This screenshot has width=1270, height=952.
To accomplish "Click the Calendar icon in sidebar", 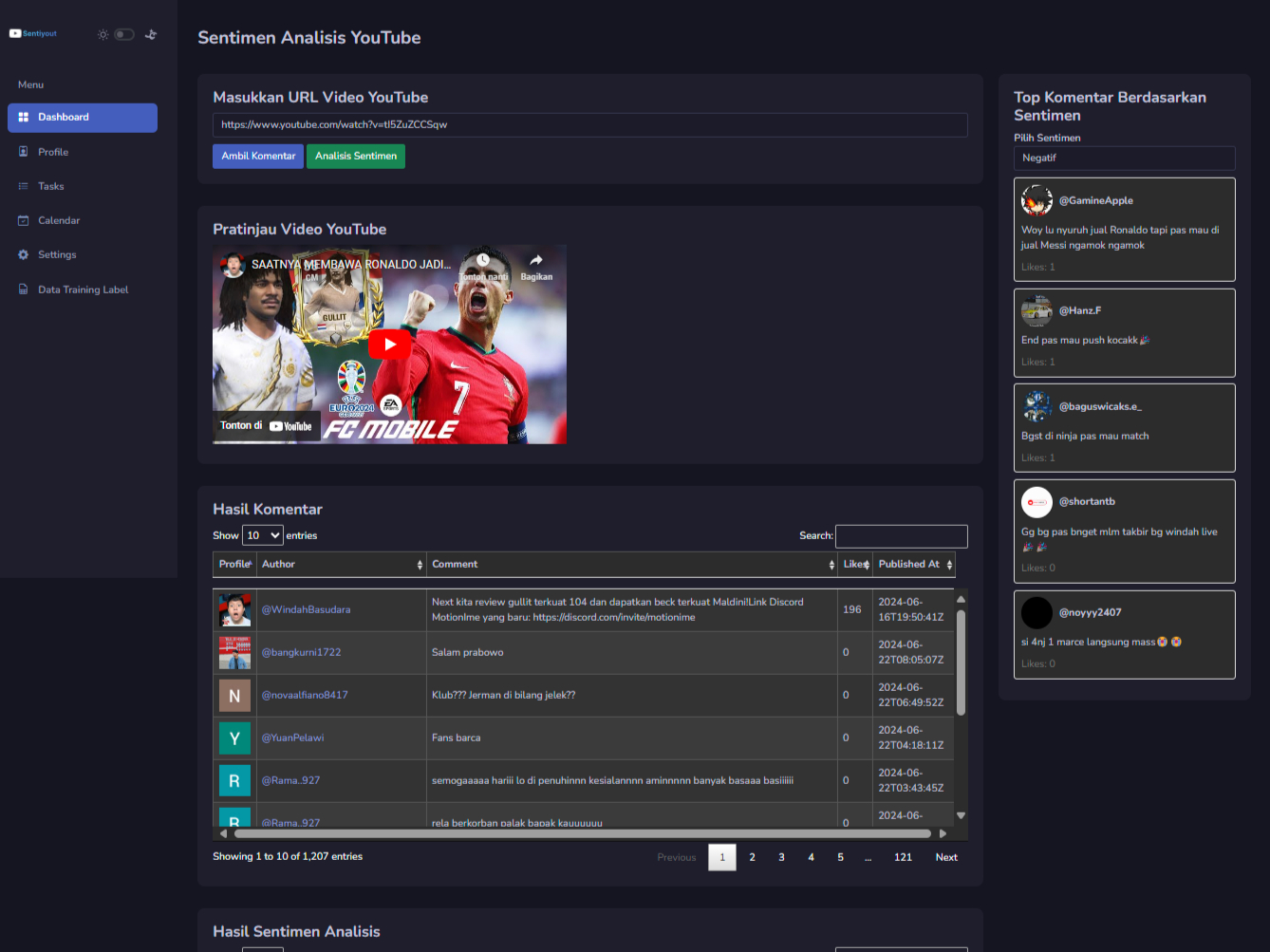I will (24, 220).
